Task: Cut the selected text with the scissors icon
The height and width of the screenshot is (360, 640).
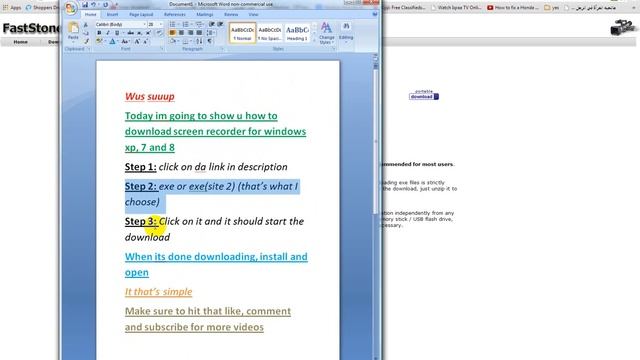Action: coord(86,25)
